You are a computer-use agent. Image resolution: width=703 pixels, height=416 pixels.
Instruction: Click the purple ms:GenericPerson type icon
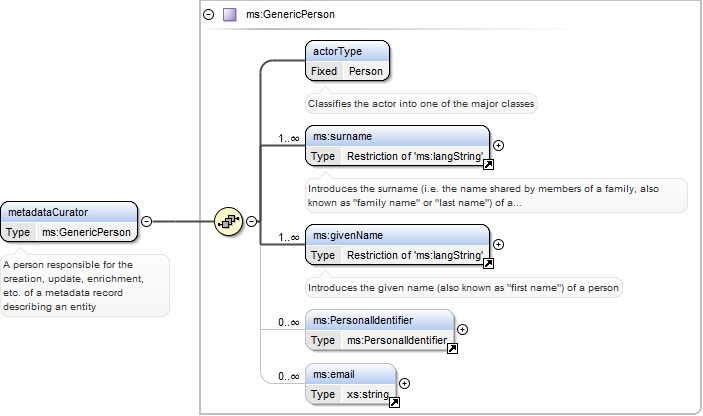(230, 15)
